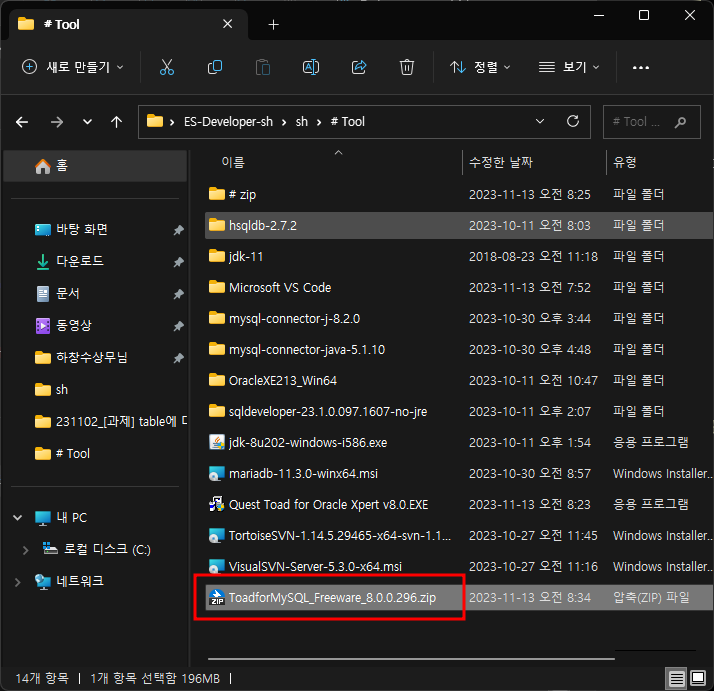Sort by 이름 column header
The height and width of the screenshot is (691, 714).
tap(233, 162)
